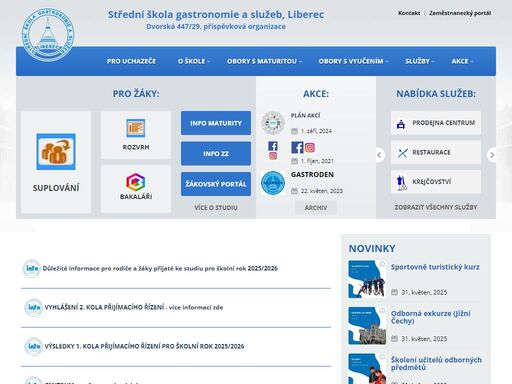Image resolution: width=512 pixels, height=384 pixels.
Task: Click Sportovně turistický kurz news thumbnail
Action: pos(367,279)
